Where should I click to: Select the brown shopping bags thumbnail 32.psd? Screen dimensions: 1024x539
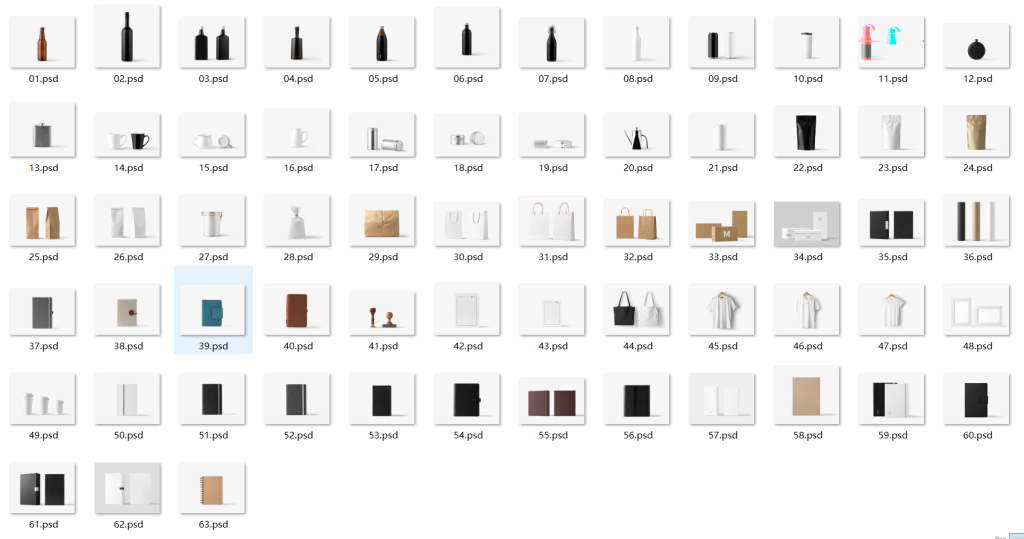(x=637, y=222)
